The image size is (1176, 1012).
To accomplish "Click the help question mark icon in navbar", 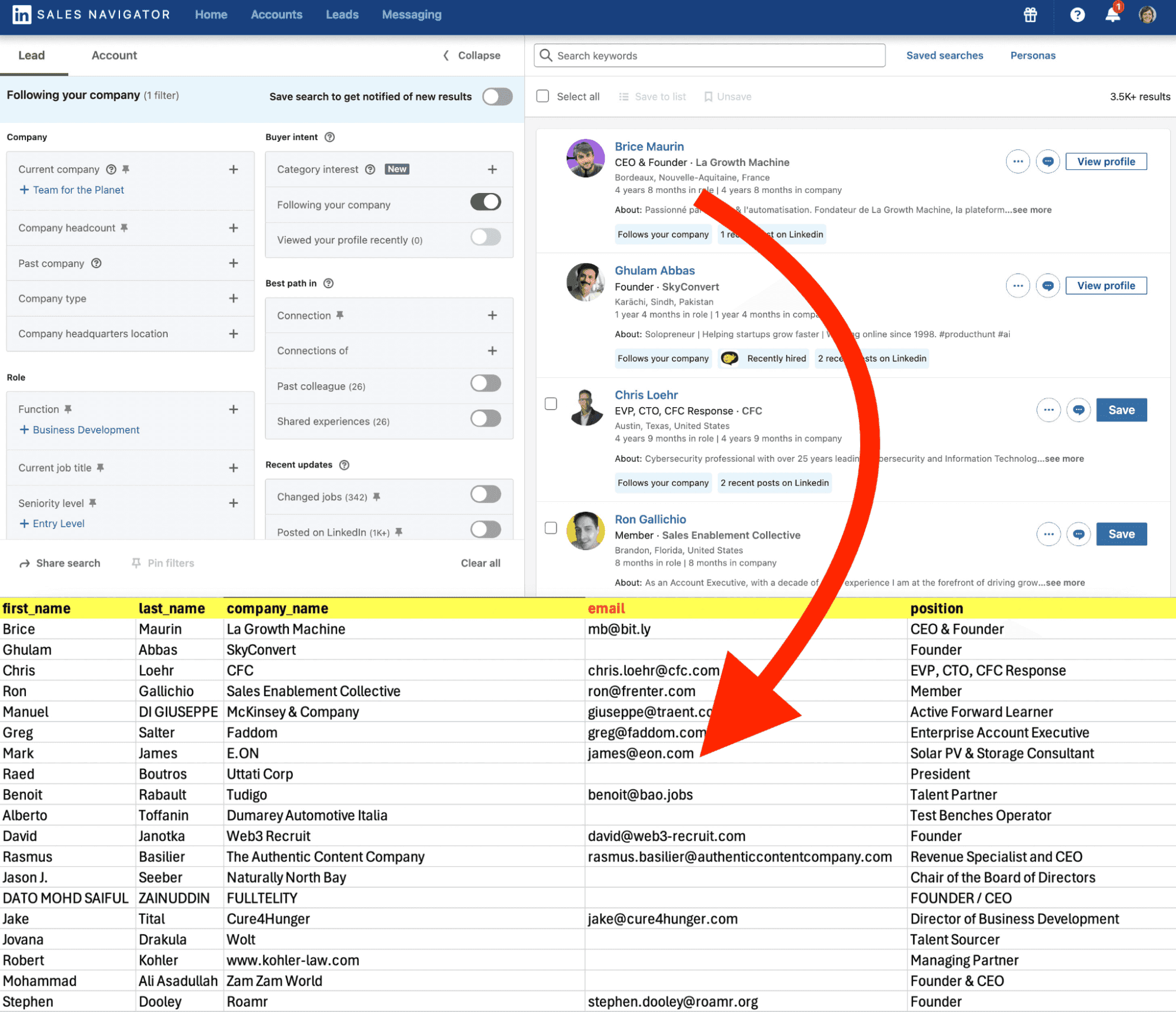I will point(1076,14).
